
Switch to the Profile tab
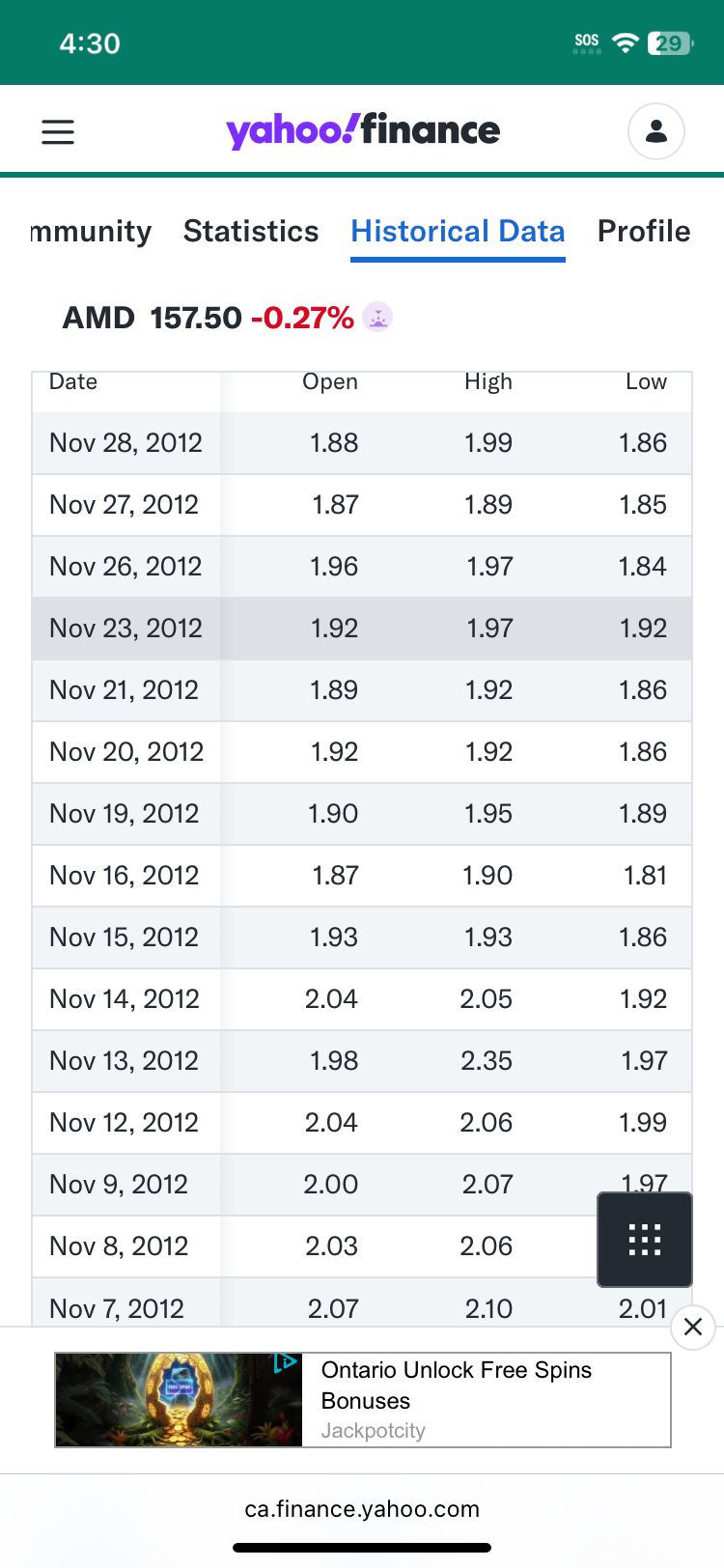[x=644, y=232]
